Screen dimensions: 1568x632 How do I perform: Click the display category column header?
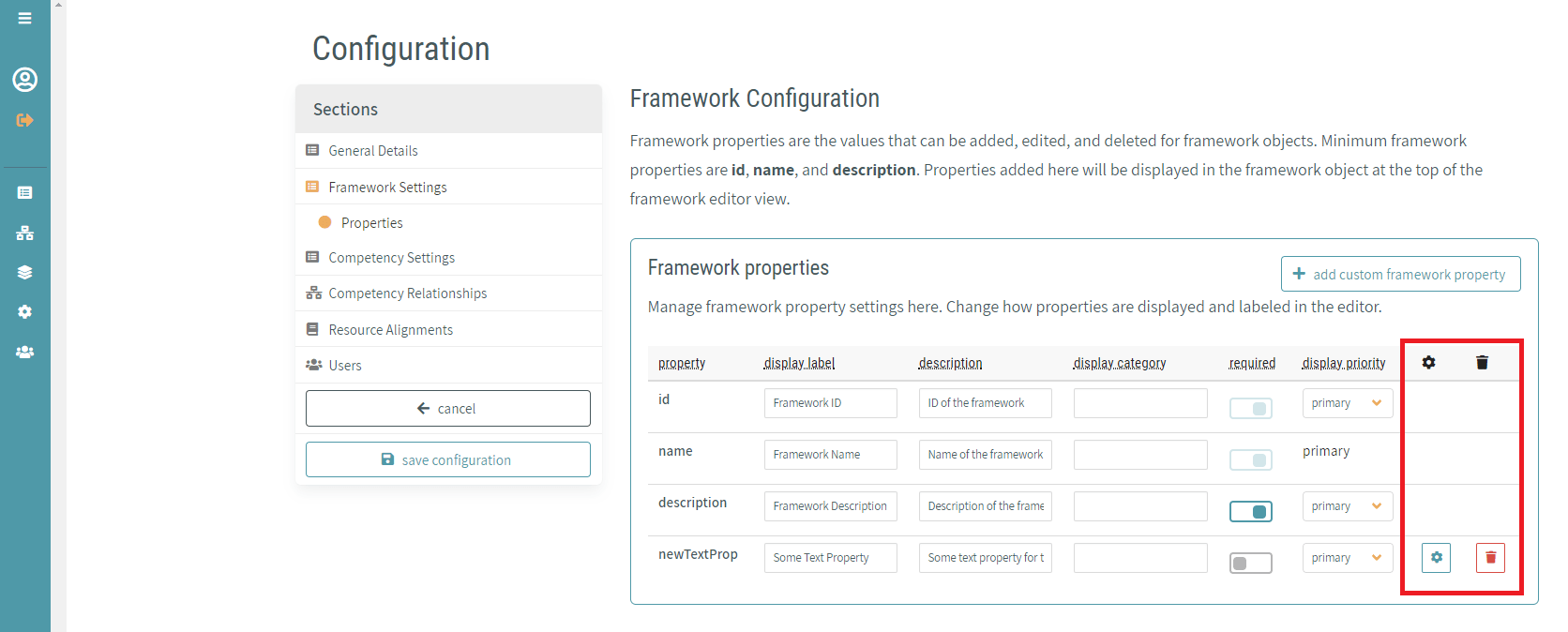point(1120,363)
